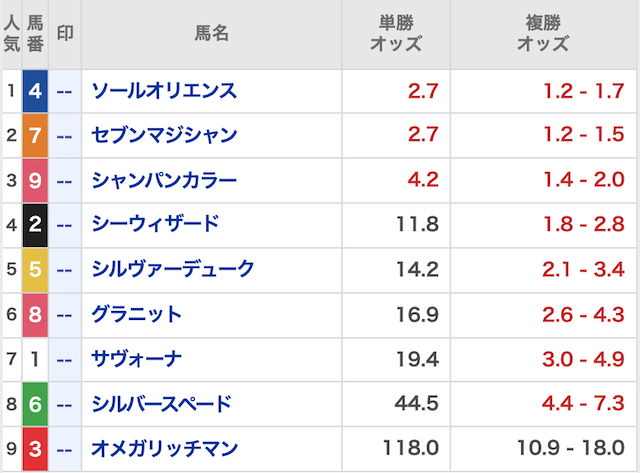The image size is (640, 473).
Task: Click the black number 2 horse badge
Action: tap(35, 224)
